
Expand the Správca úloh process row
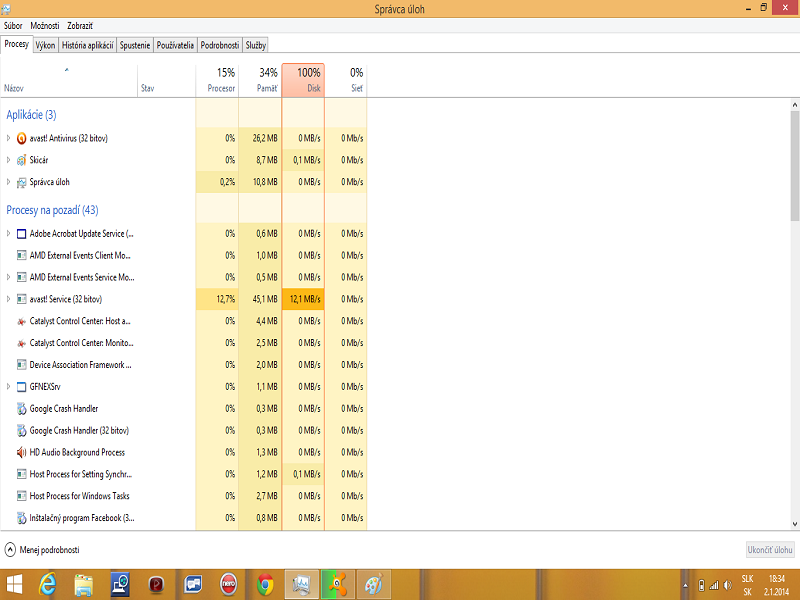click(9, 182)
